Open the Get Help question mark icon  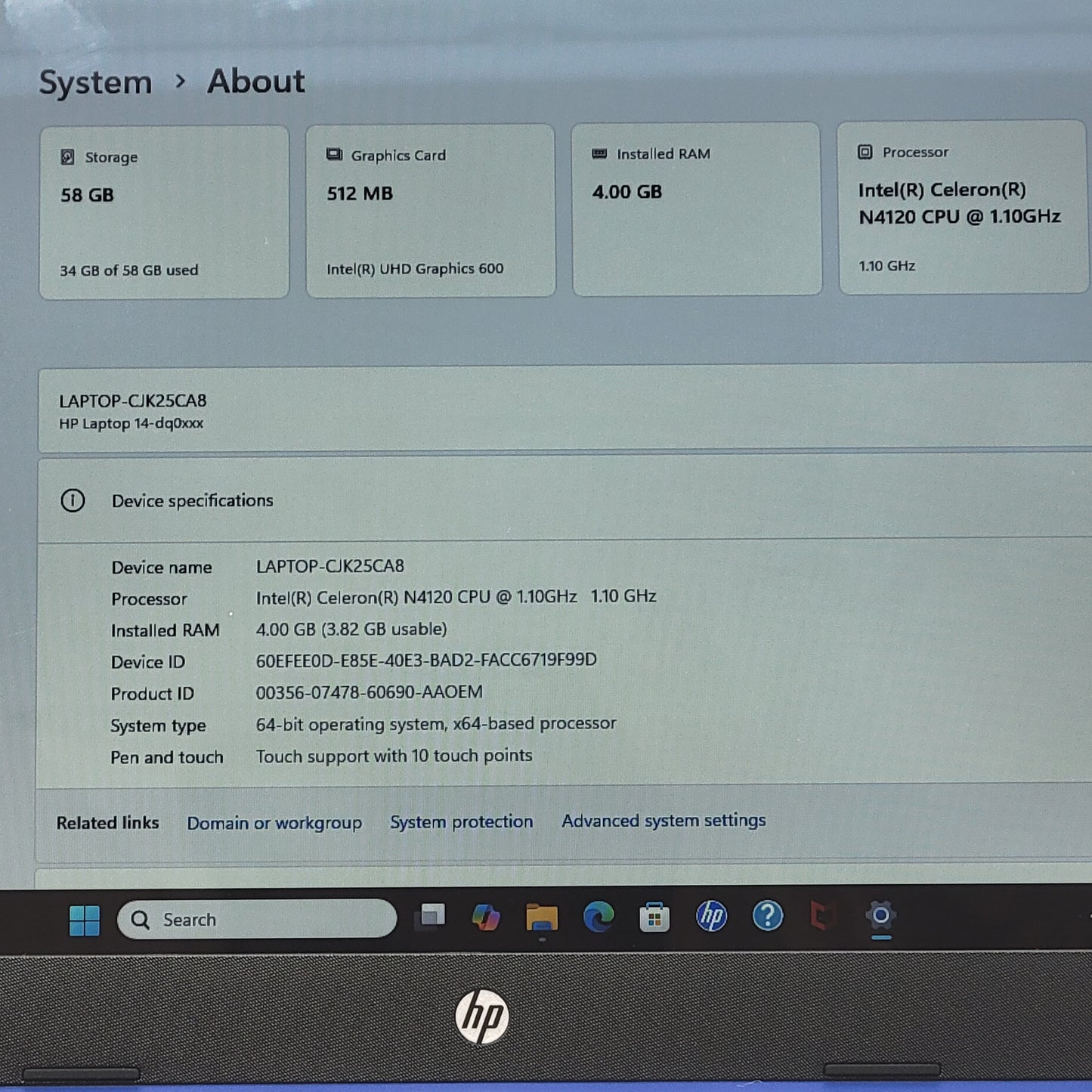[767, 917]
